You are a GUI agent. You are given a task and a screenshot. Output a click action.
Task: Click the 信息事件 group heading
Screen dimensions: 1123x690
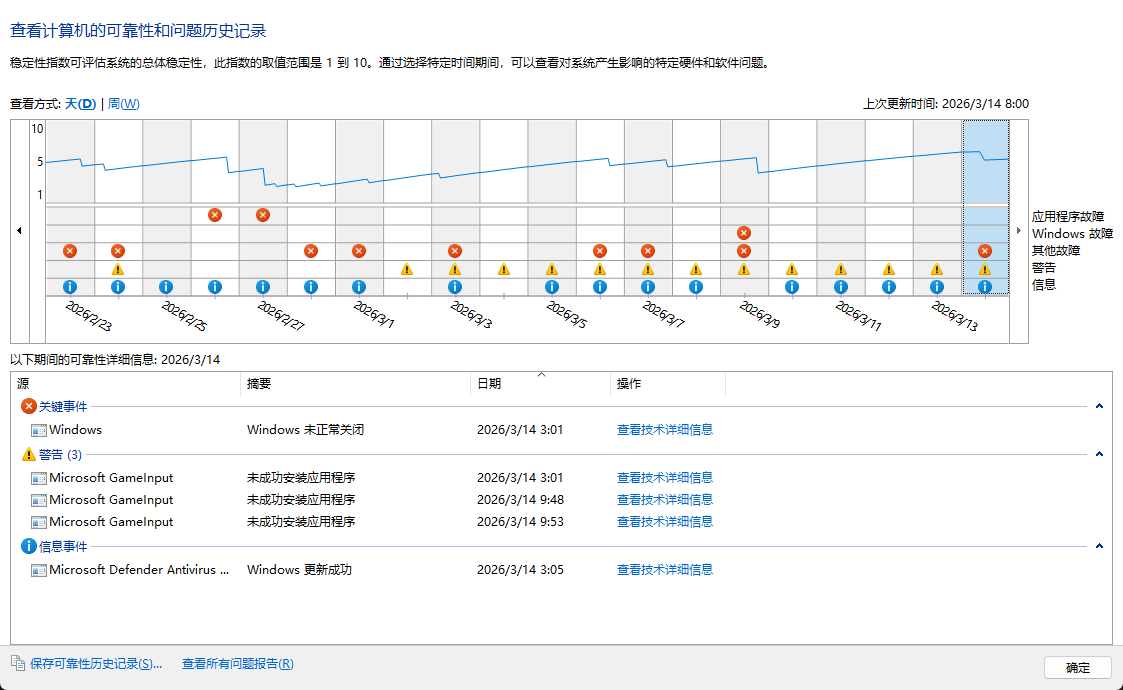click(x=63, y=546)
